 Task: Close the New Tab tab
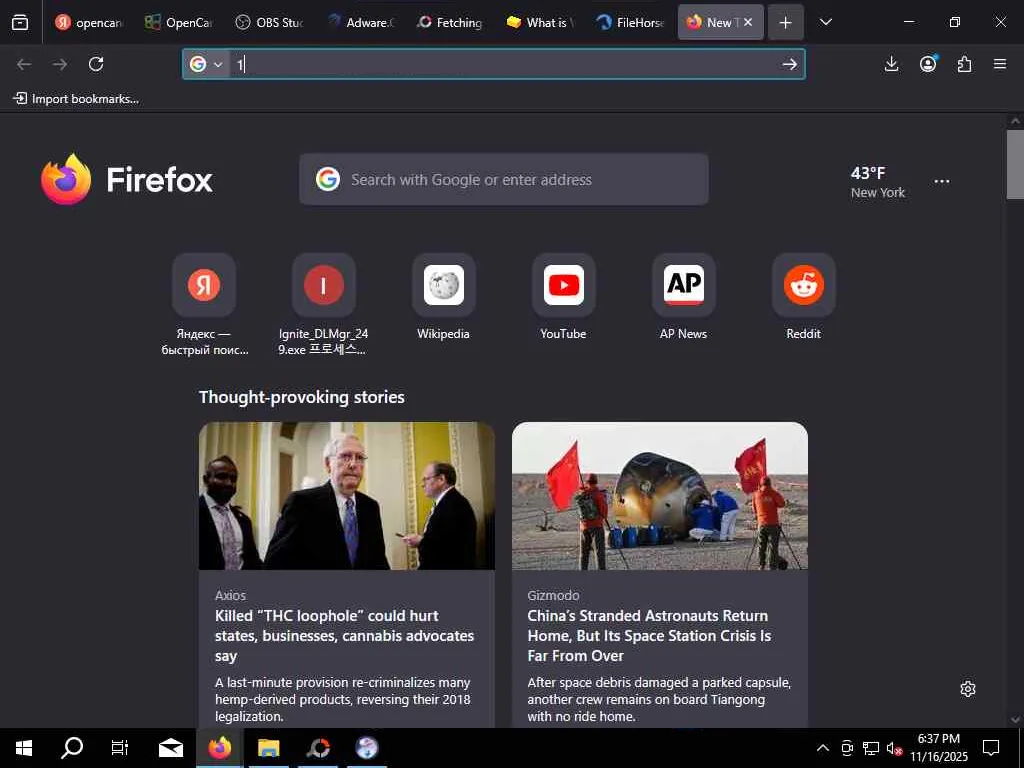(x=748, y=22)
